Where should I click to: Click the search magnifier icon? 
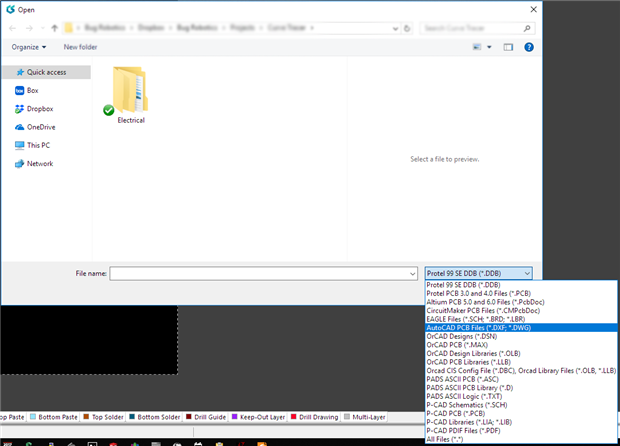pyautogui.click(x=527, y=28)
